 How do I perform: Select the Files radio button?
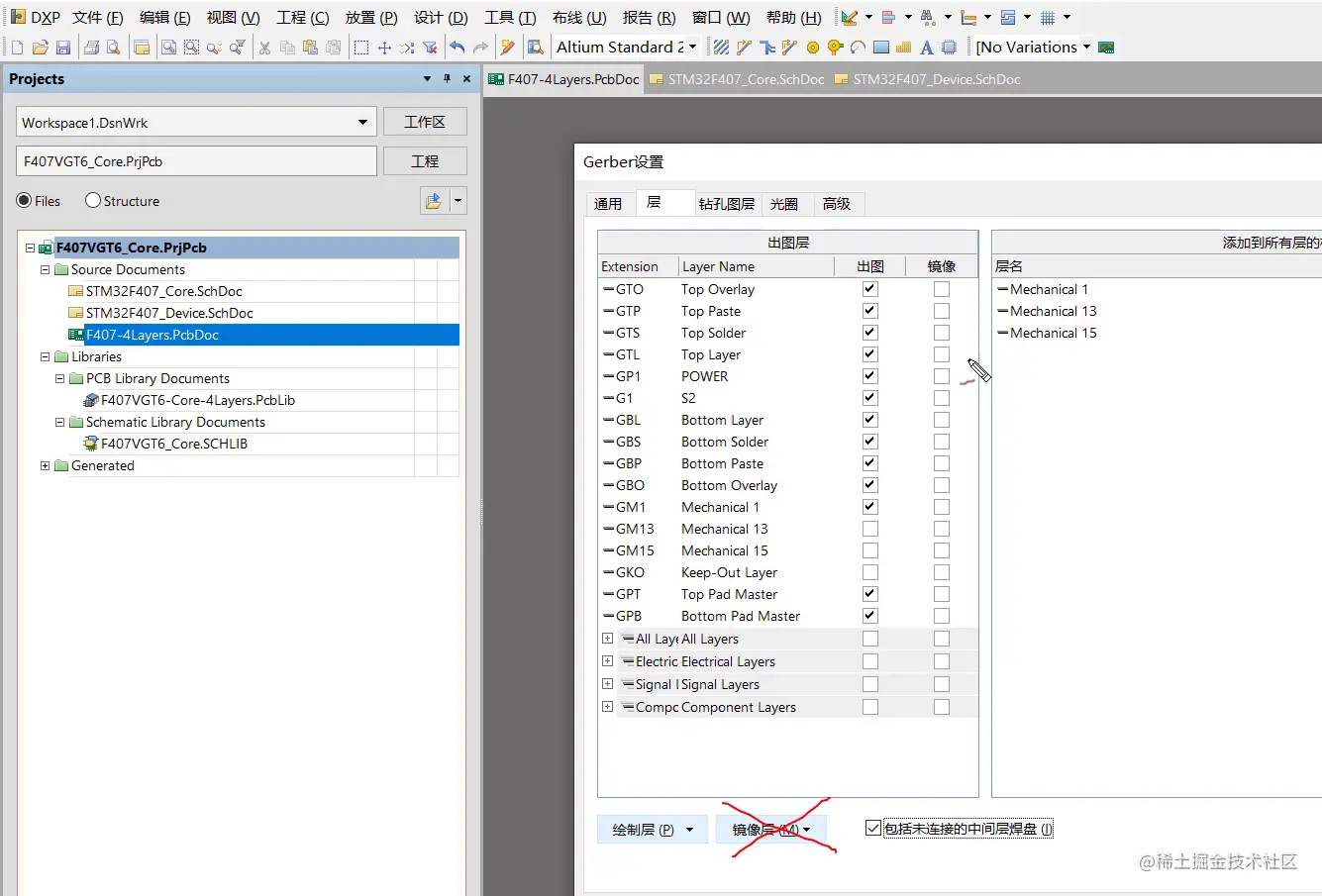[24, 201]
